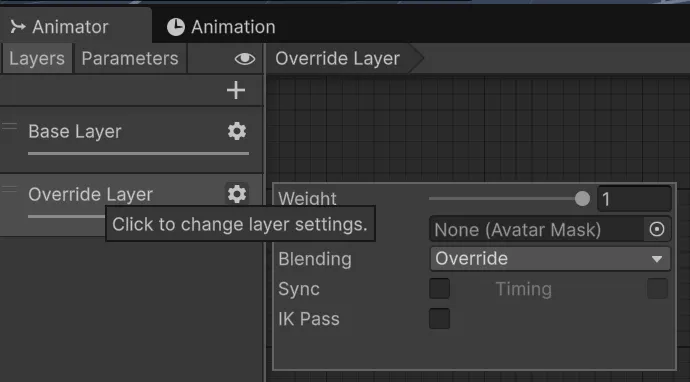Switch to the Parameters tab

coord(130,59)
